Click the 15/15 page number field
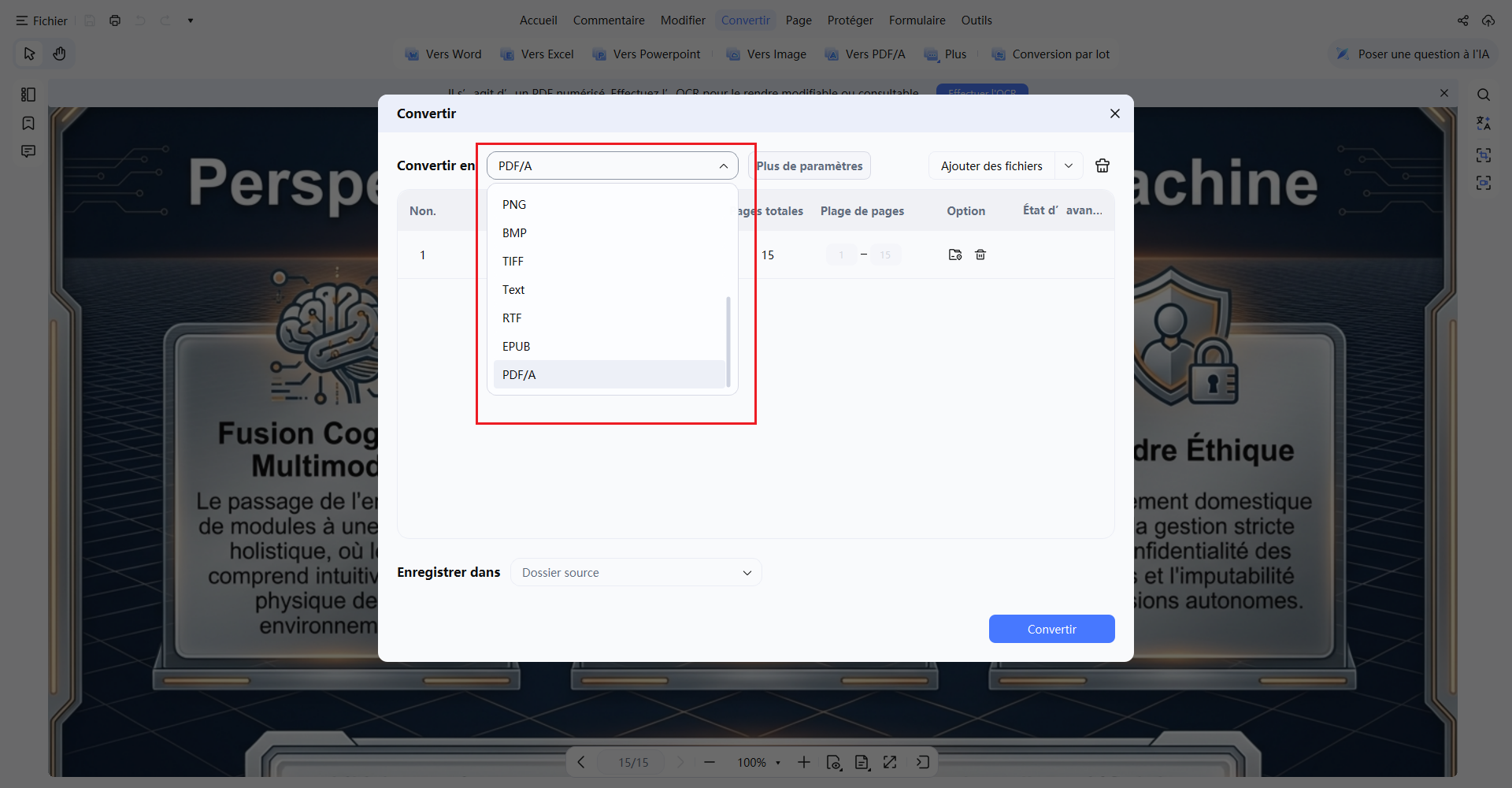 coord(633,762)
